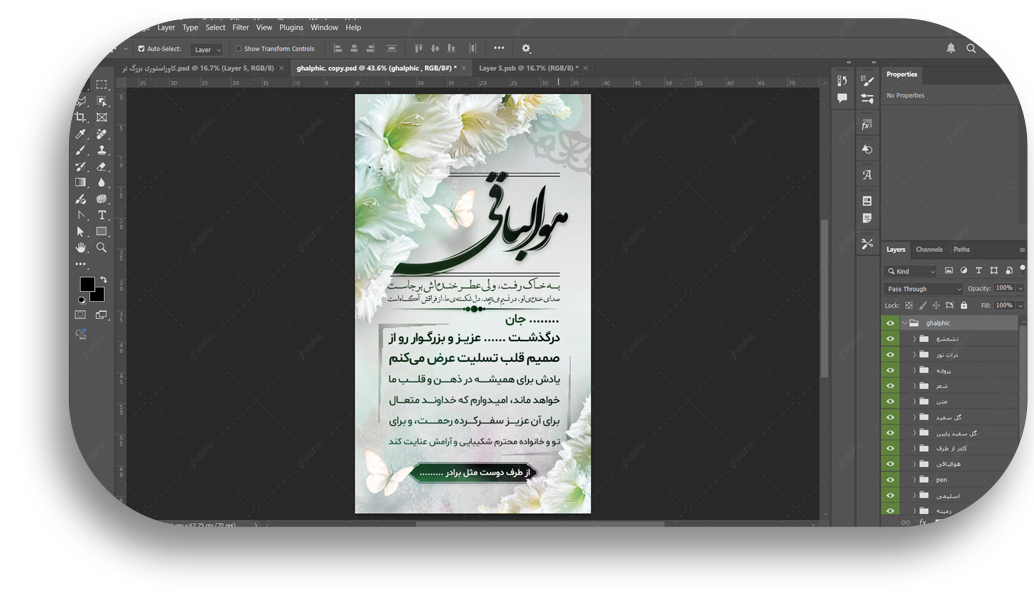This screenshot has width=1034, height=602.
Task: Expand the pen layer group
Action: [x=914, y=479]
